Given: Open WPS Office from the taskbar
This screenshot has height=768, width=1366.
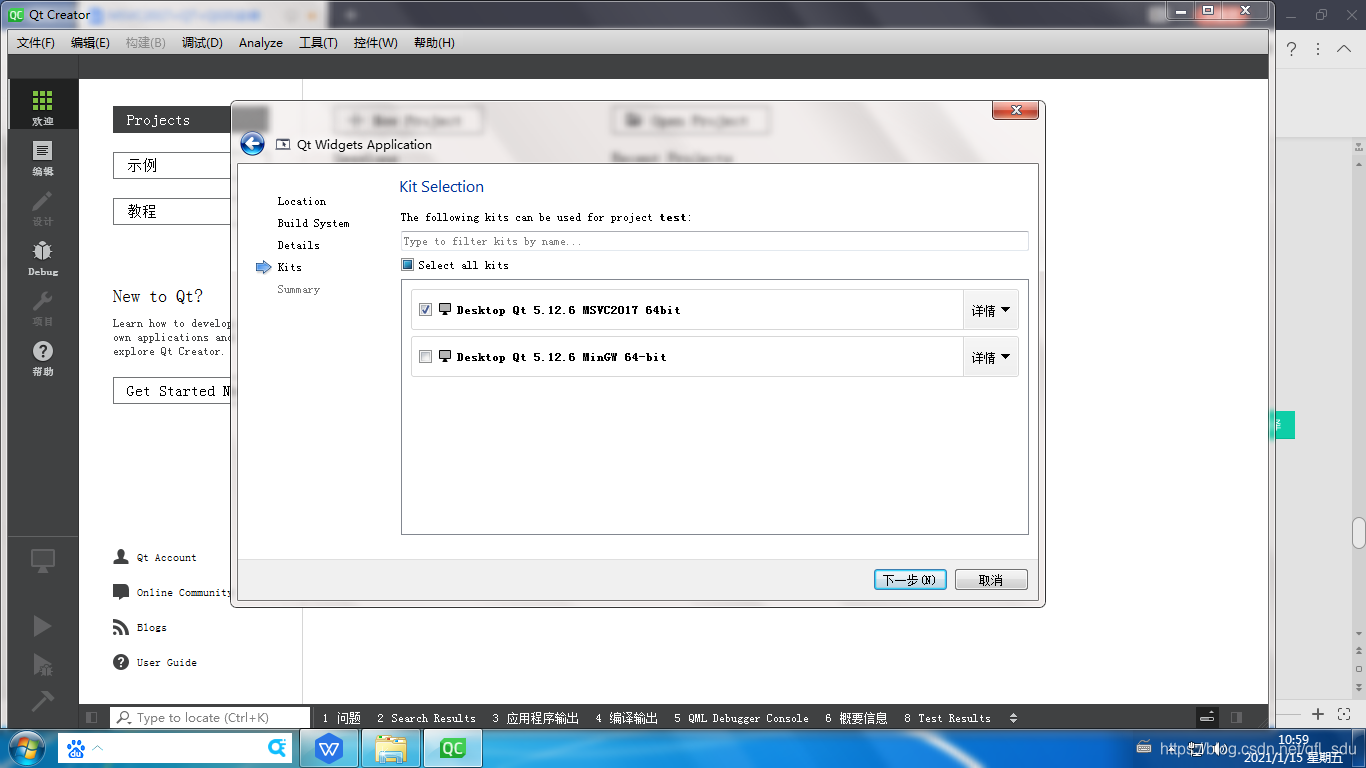Looking at the screenshot, I should [329, 748].
